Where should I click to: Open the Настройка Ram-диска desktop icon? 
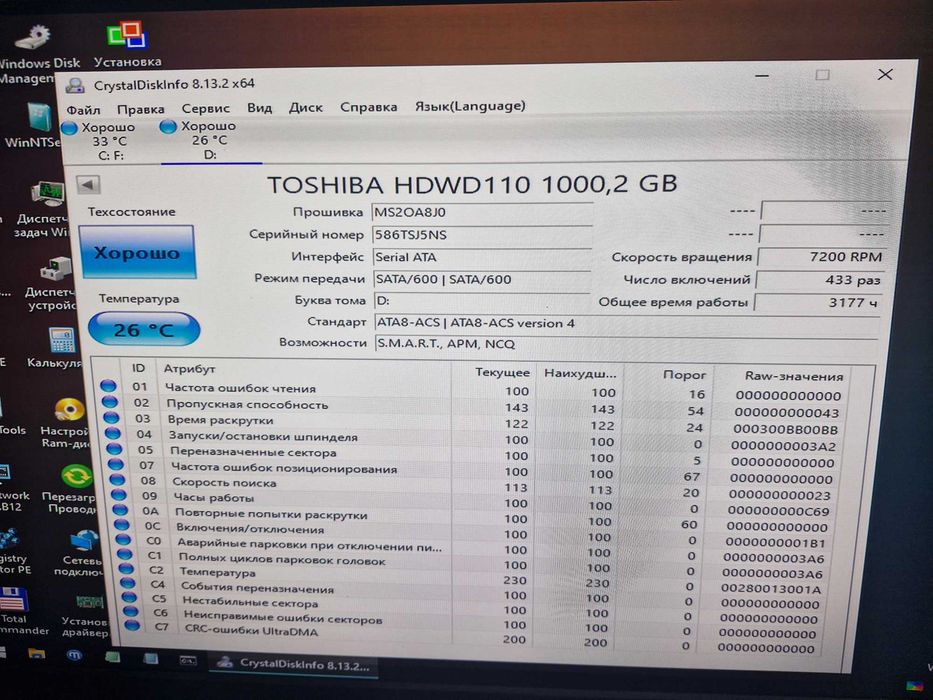click(x=67, y=424)
